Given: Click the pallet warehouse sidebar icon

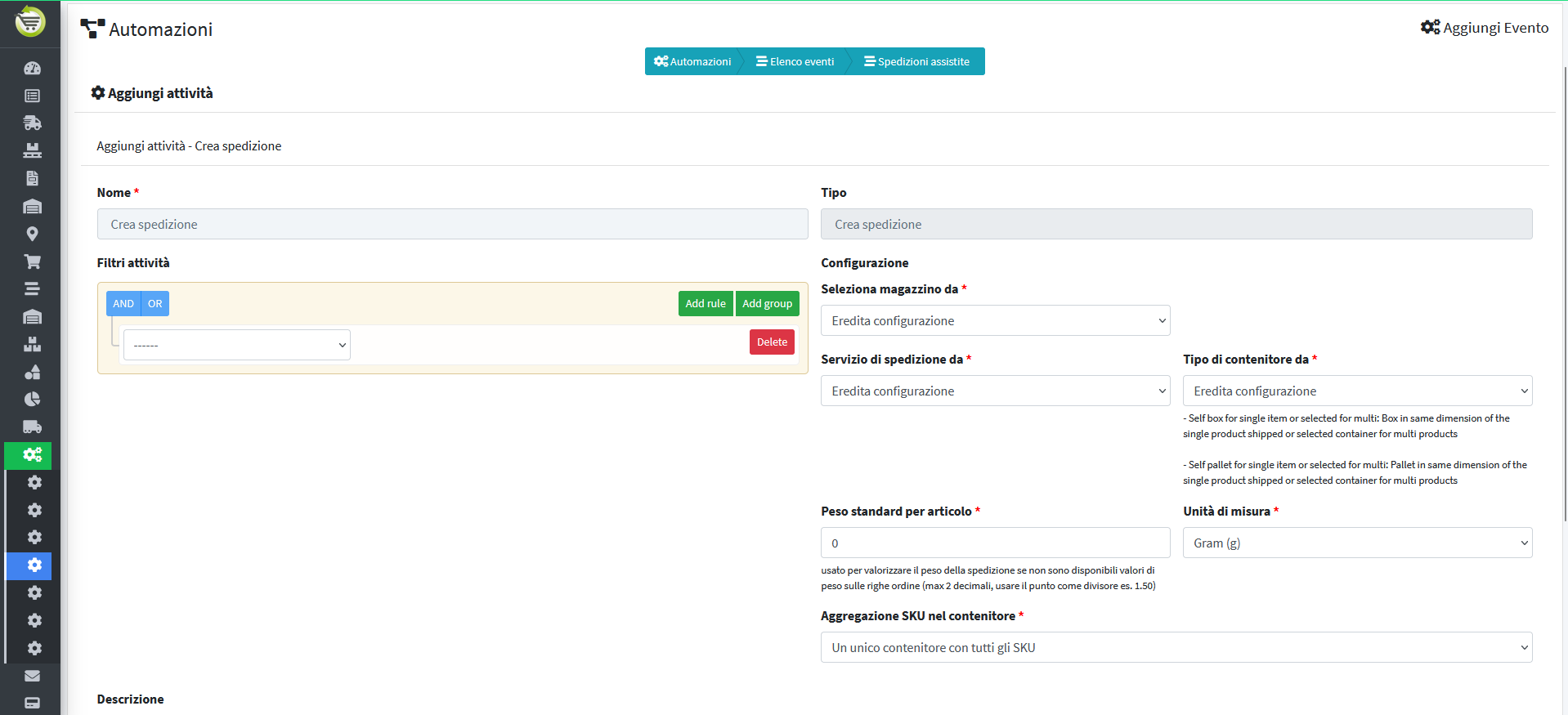Looking at the screenshot, I should [32, 150].
